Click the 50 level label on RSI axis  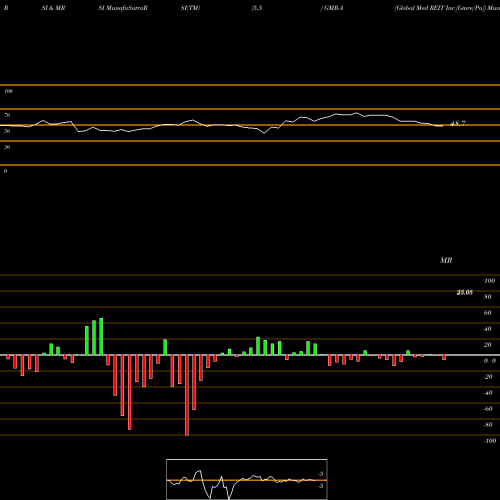(x=7, y=131)
